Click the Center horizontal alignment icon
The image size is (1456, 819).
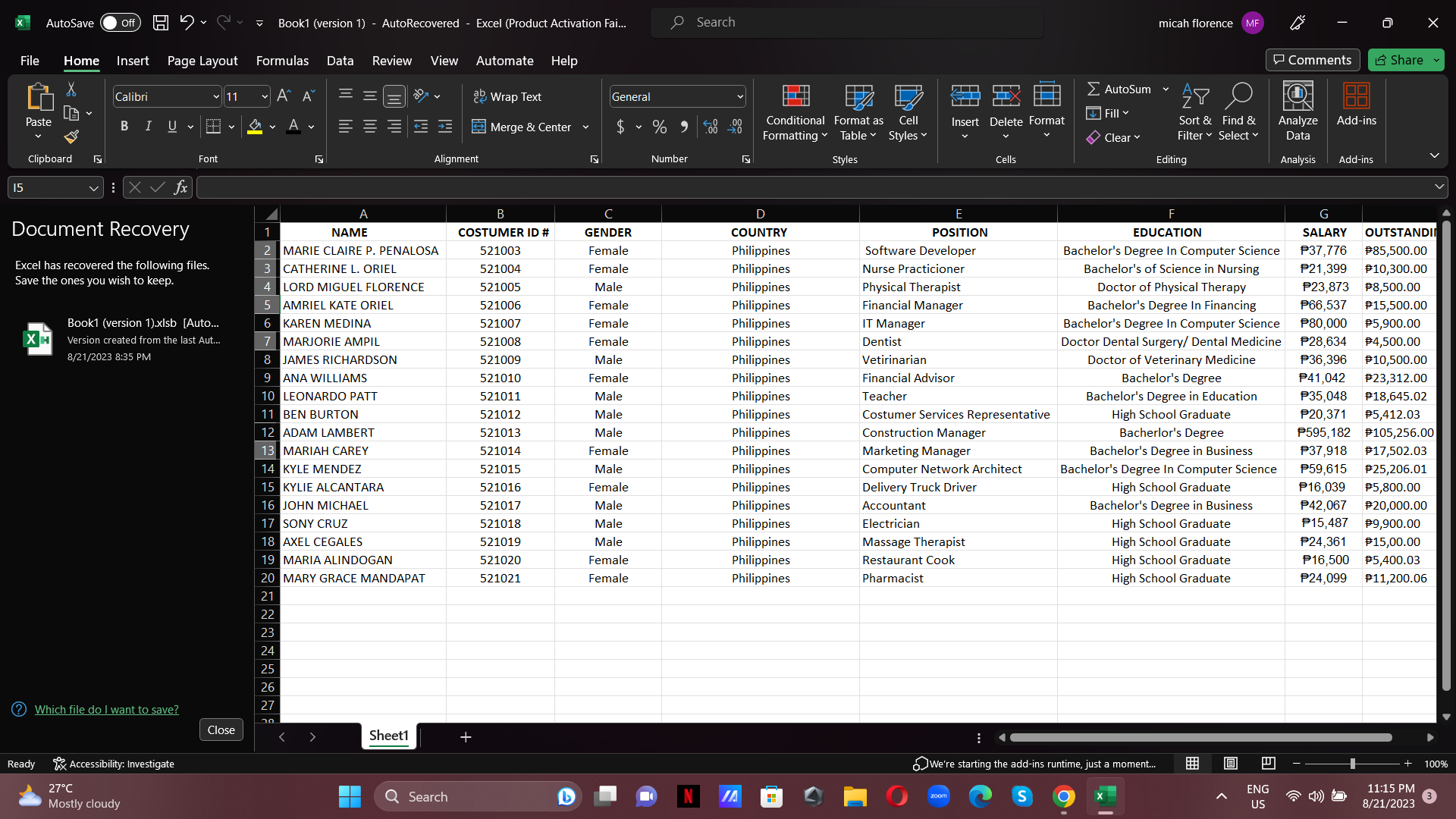(370, 127)
